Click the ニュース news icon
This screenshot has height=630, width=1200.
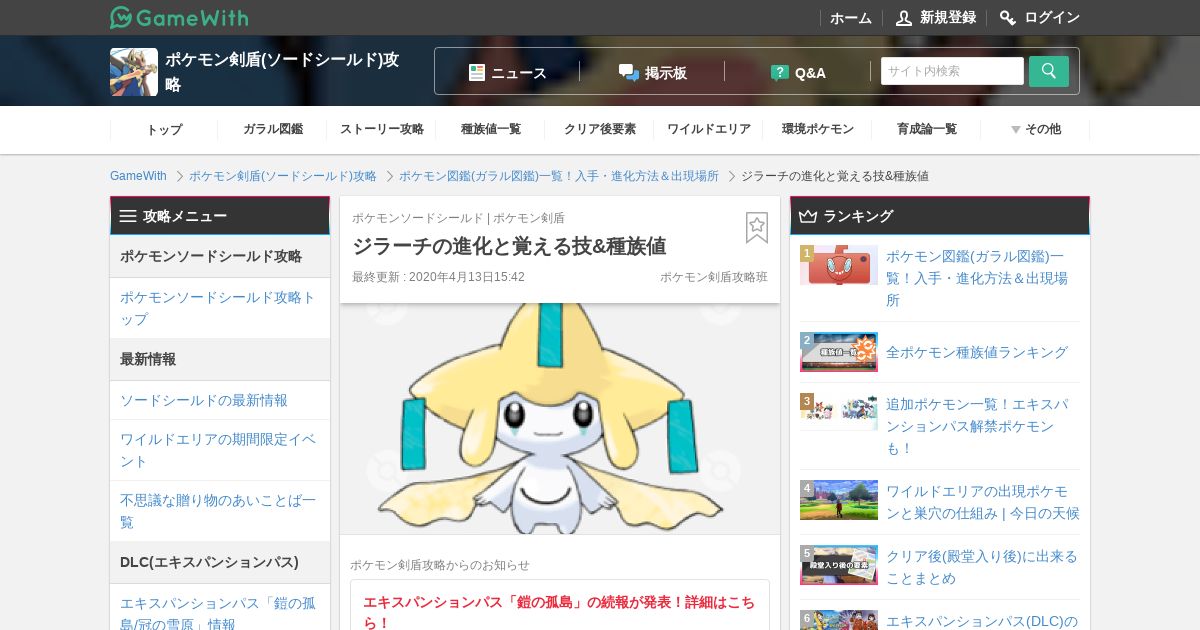(x=477, y=72)
